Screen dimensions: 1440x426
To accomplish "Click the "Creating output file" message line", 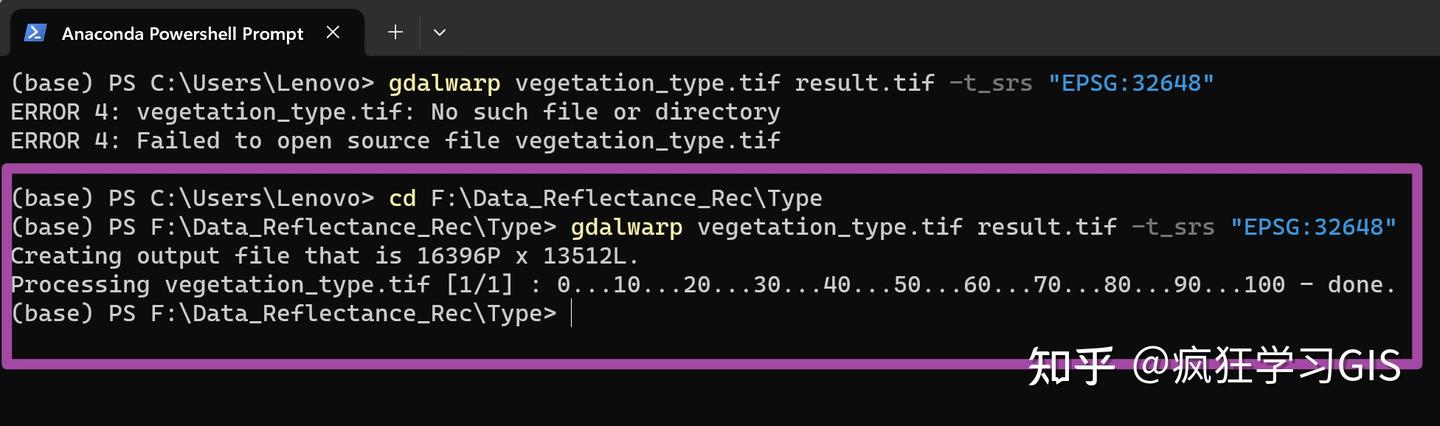I will click(x=325, y=256).
